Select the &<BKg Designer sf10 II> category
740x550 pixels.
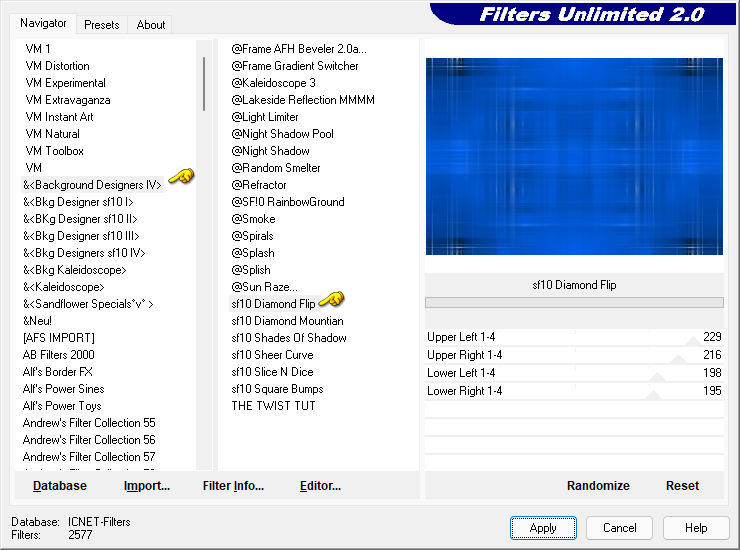tap(80, 219)
